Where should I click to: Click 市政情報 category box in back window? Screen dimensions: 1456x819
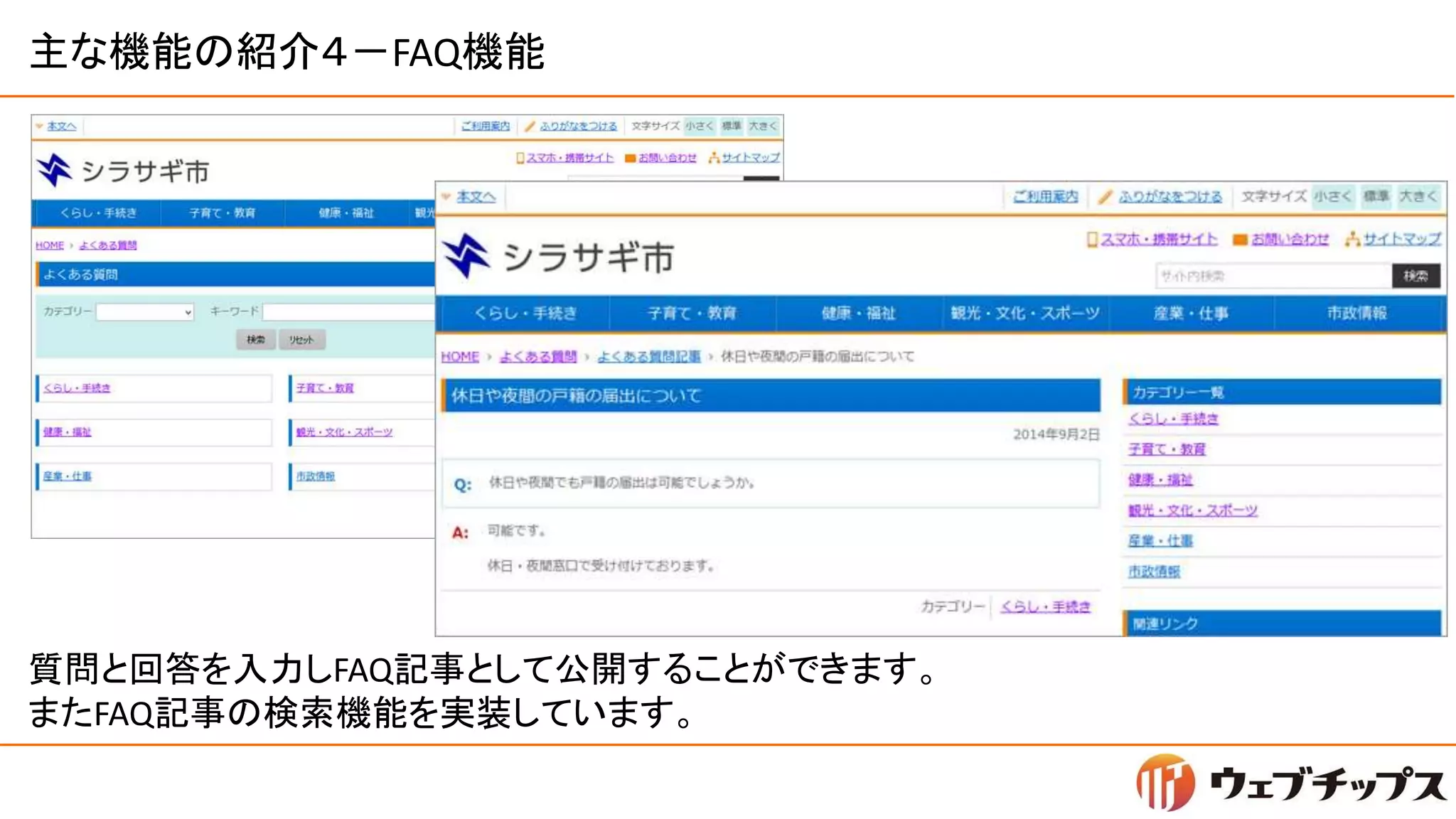click(362, 476)
